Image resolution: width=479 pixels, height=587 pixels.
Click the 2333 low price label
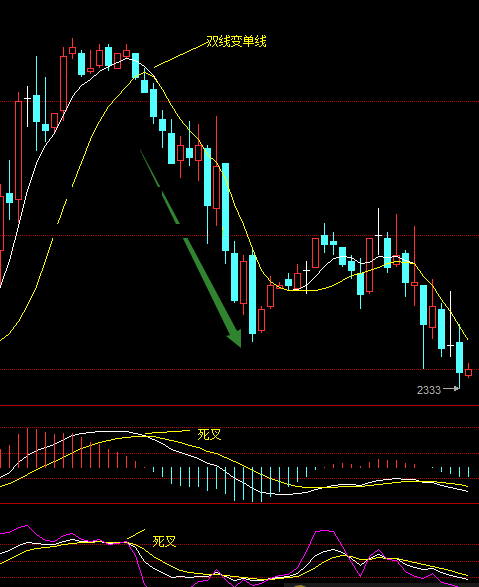click(429, 390)
